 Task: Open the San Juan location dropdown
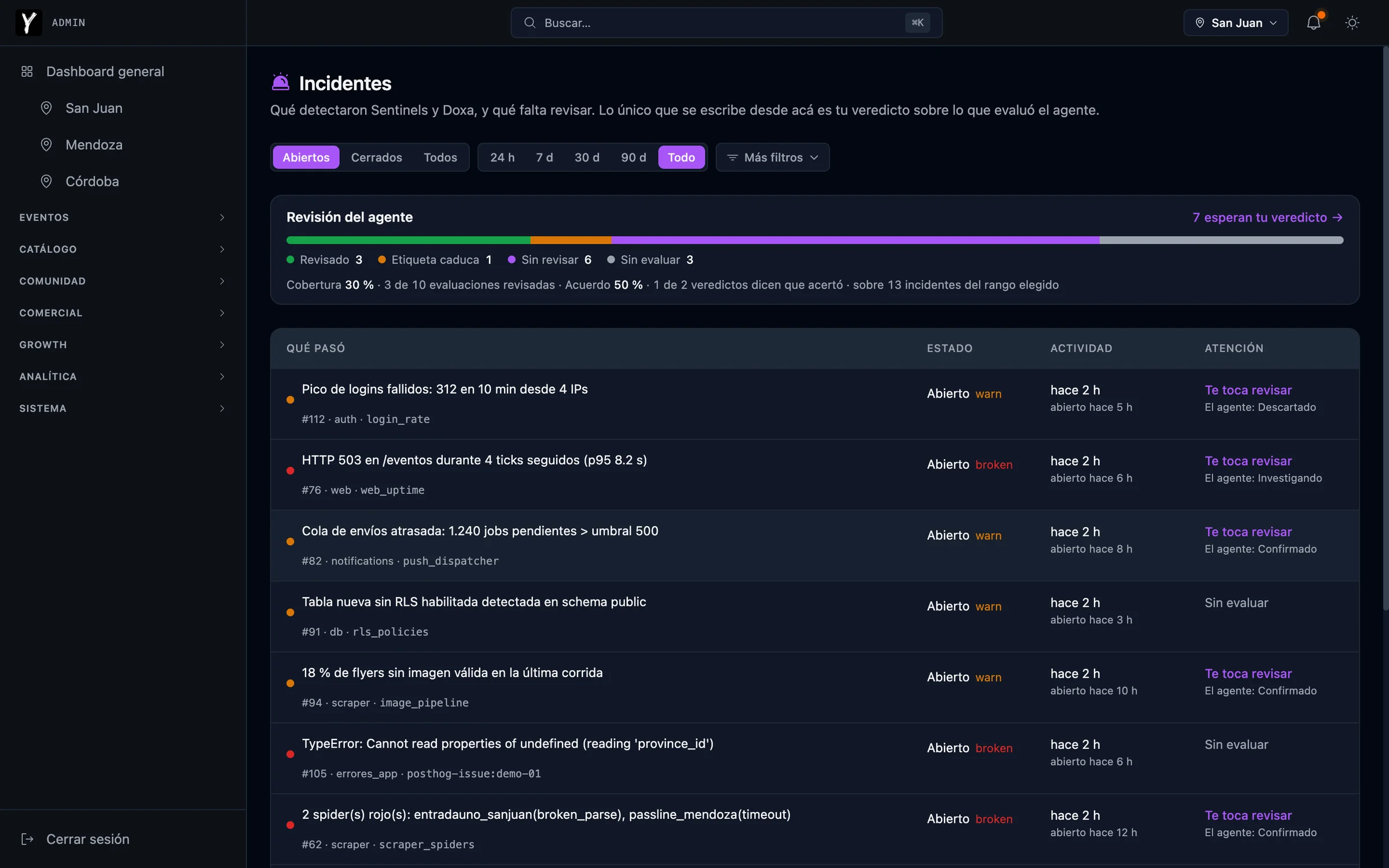click(1236, 23)
